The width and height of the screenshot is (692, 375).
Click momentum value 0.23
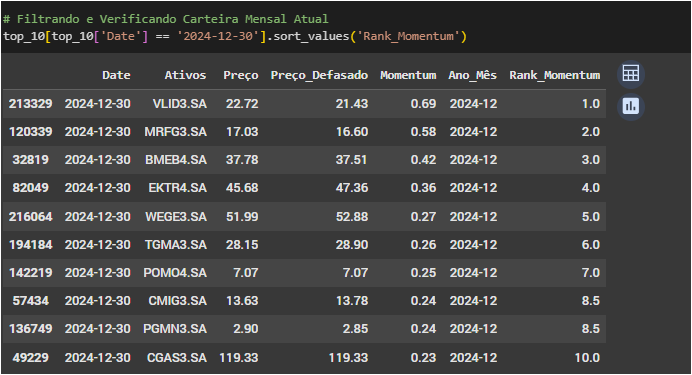pyautogui.click(x=423, y=357)
